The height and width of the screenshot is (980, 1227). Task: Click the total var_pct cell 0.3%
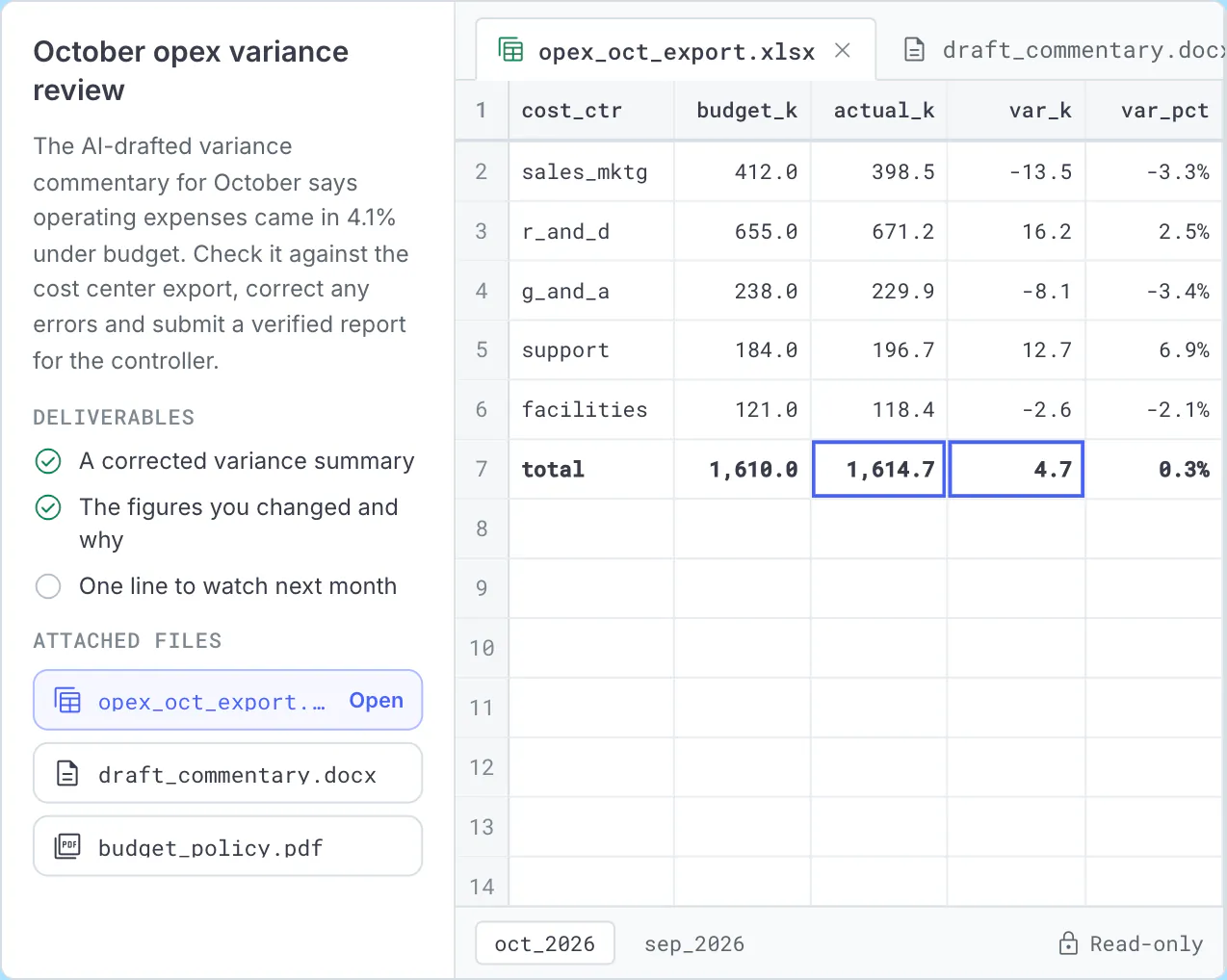coord(1154,470)
